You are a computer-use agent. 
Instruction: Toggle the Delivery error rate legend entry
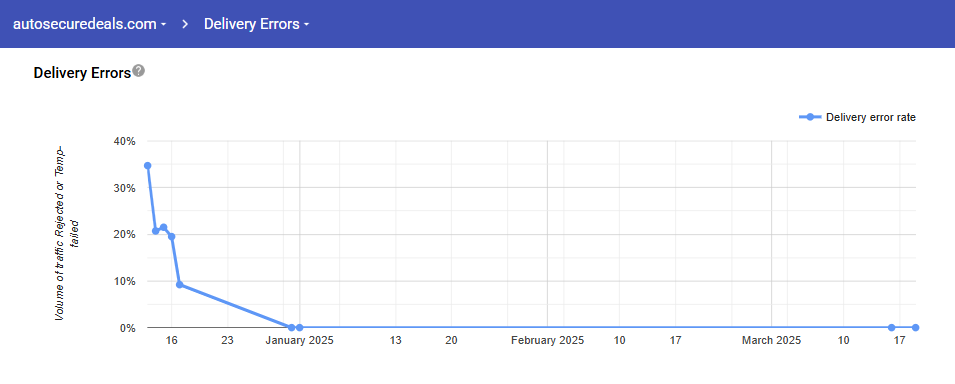coord(858,117)
